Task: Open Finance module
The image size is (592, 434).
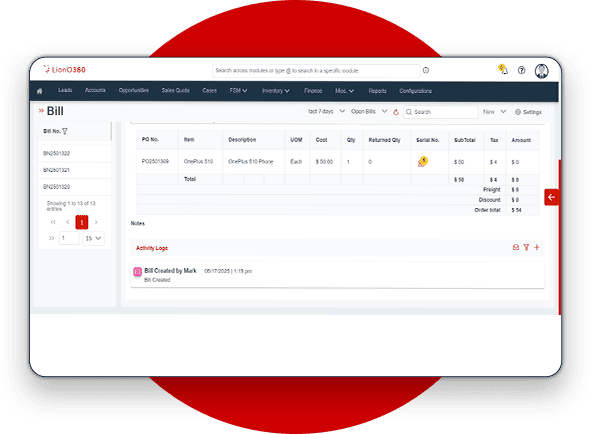Action: (x=313, y=91)
